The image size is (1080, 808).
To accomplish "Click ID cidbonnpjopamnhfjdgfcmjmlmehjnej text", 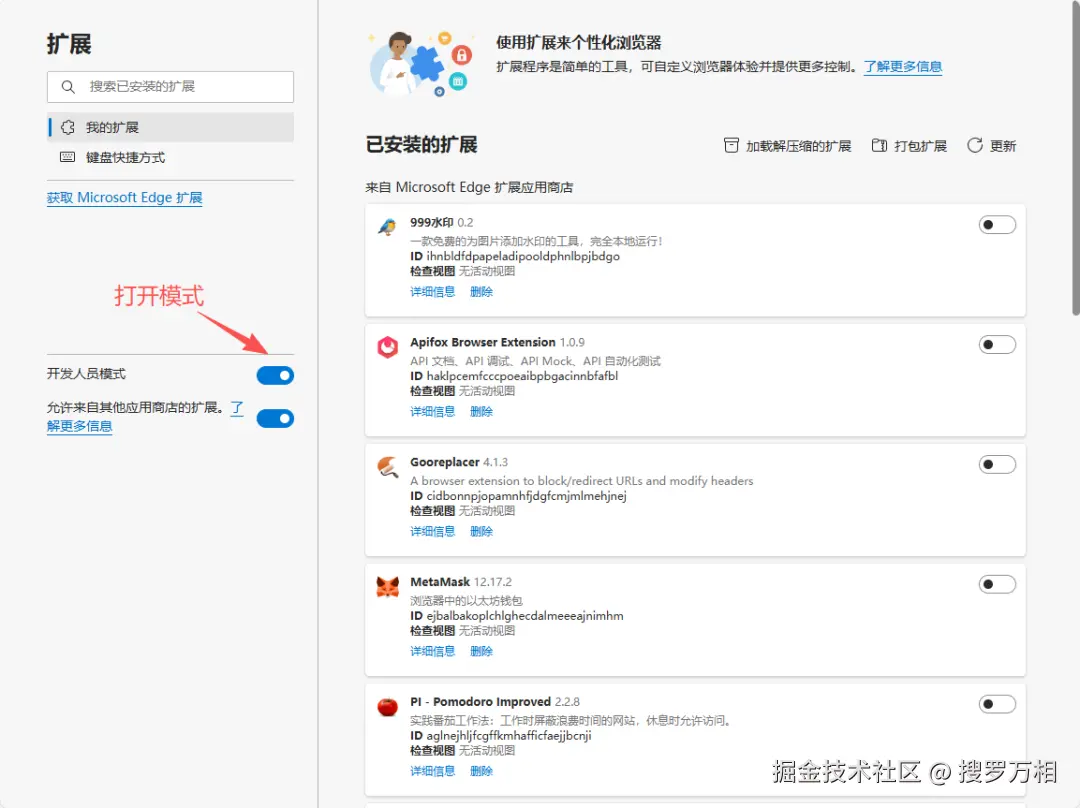I will 518,496.
